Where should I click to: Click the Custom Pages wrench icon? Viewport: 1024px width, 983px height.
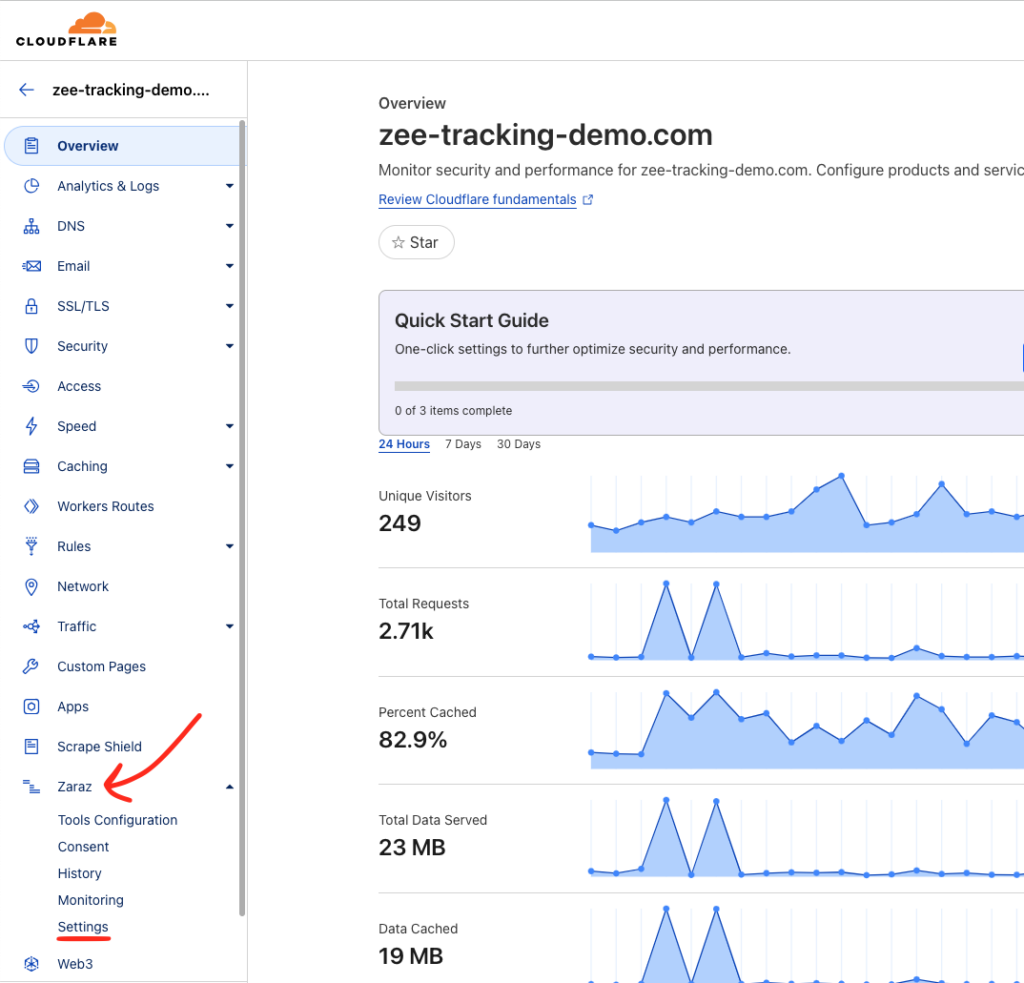tap(31, 666)
